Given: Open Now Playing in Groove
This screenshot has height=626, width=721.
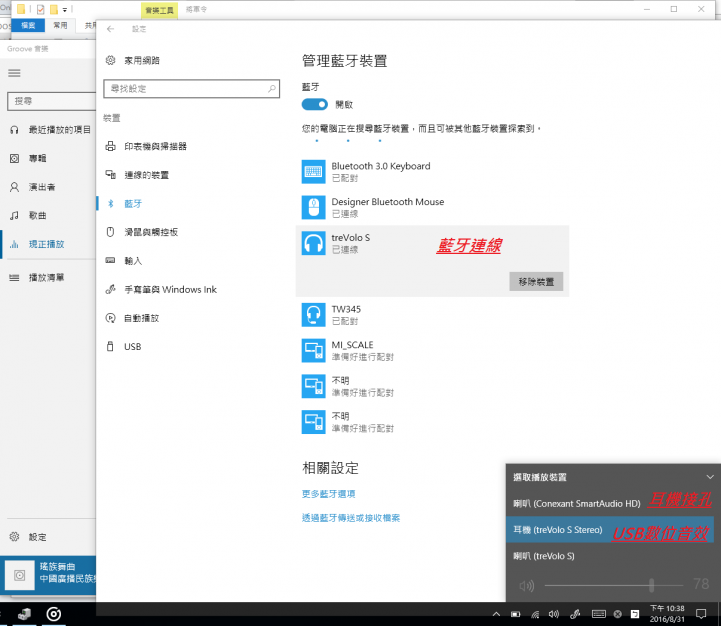Looking at the screenshot, I should [46, 244].
